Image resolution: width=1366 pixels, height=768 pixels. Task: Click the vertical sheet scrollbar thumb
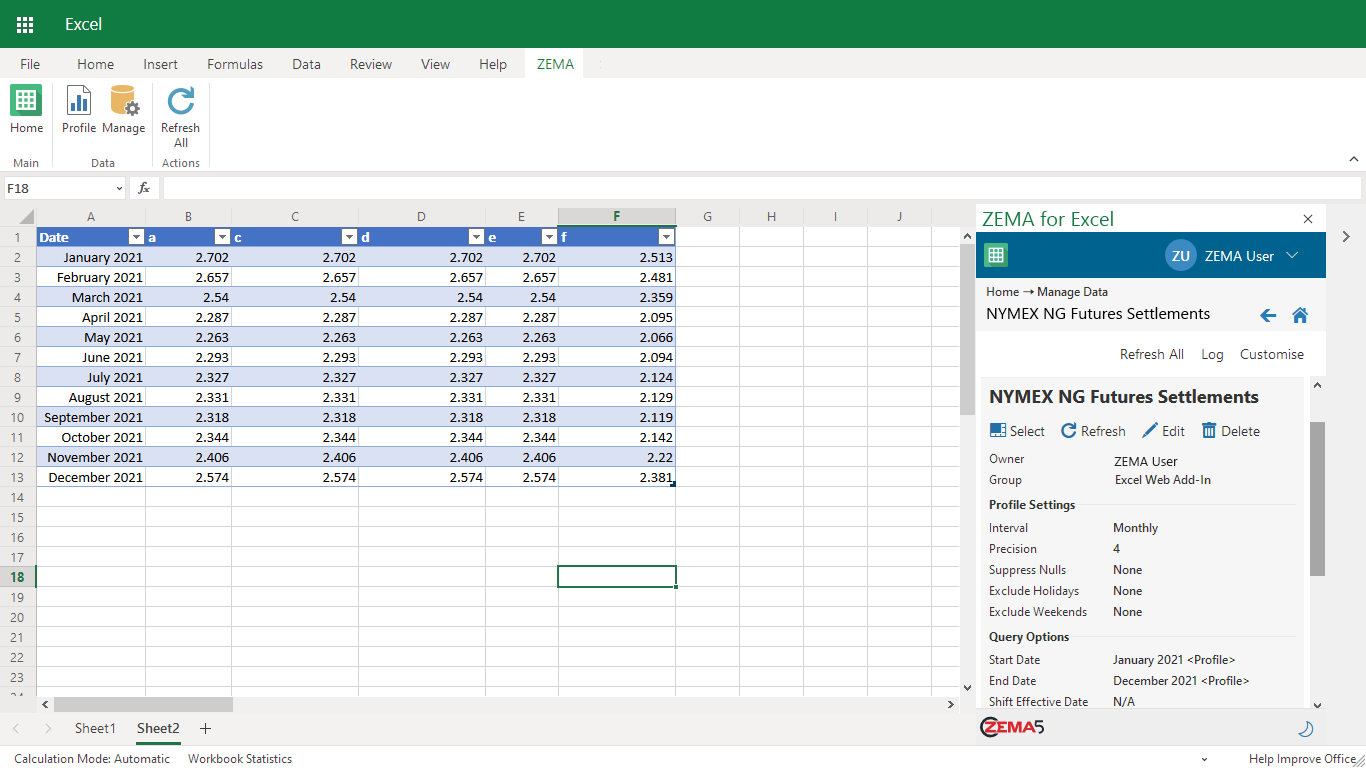[x=967, y=330]
